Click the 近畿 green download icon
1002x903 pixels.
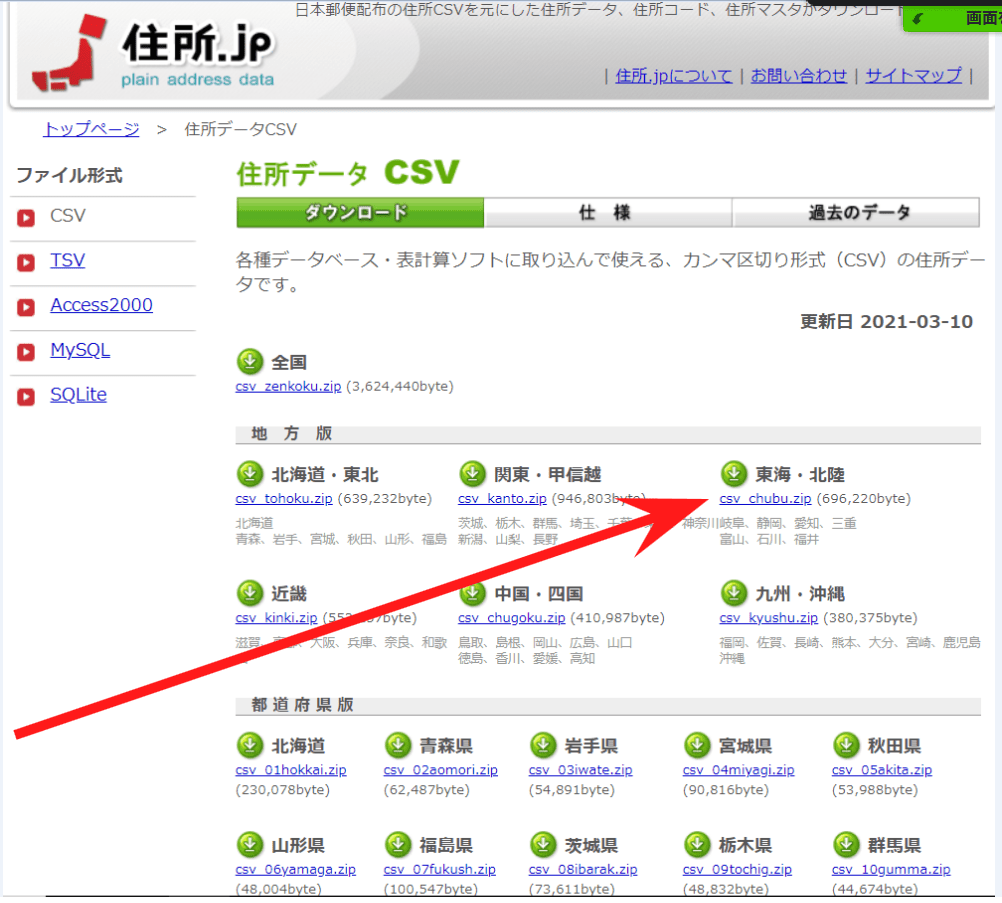tap(249, 593)
